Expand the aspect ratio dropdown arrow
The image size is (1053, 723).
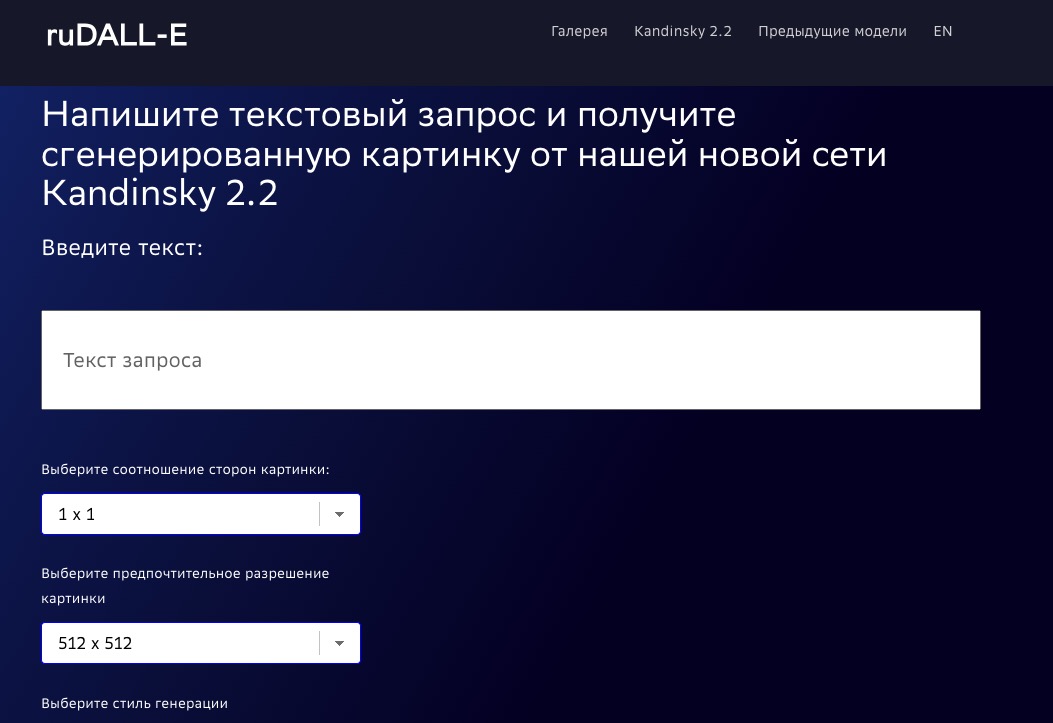tap(339, 514)
